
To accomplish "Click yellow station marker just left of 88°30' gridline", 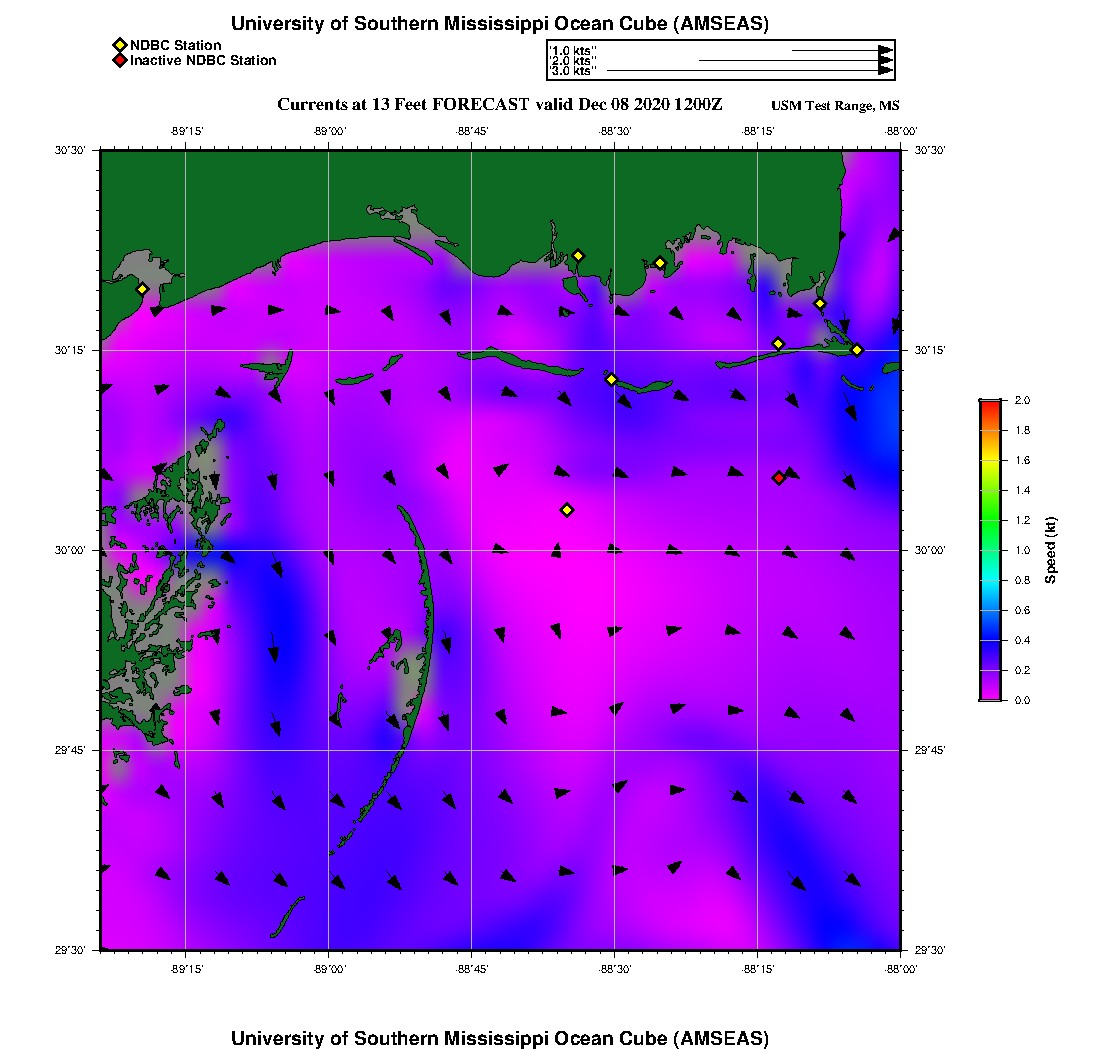I will (x=611, y=379).
